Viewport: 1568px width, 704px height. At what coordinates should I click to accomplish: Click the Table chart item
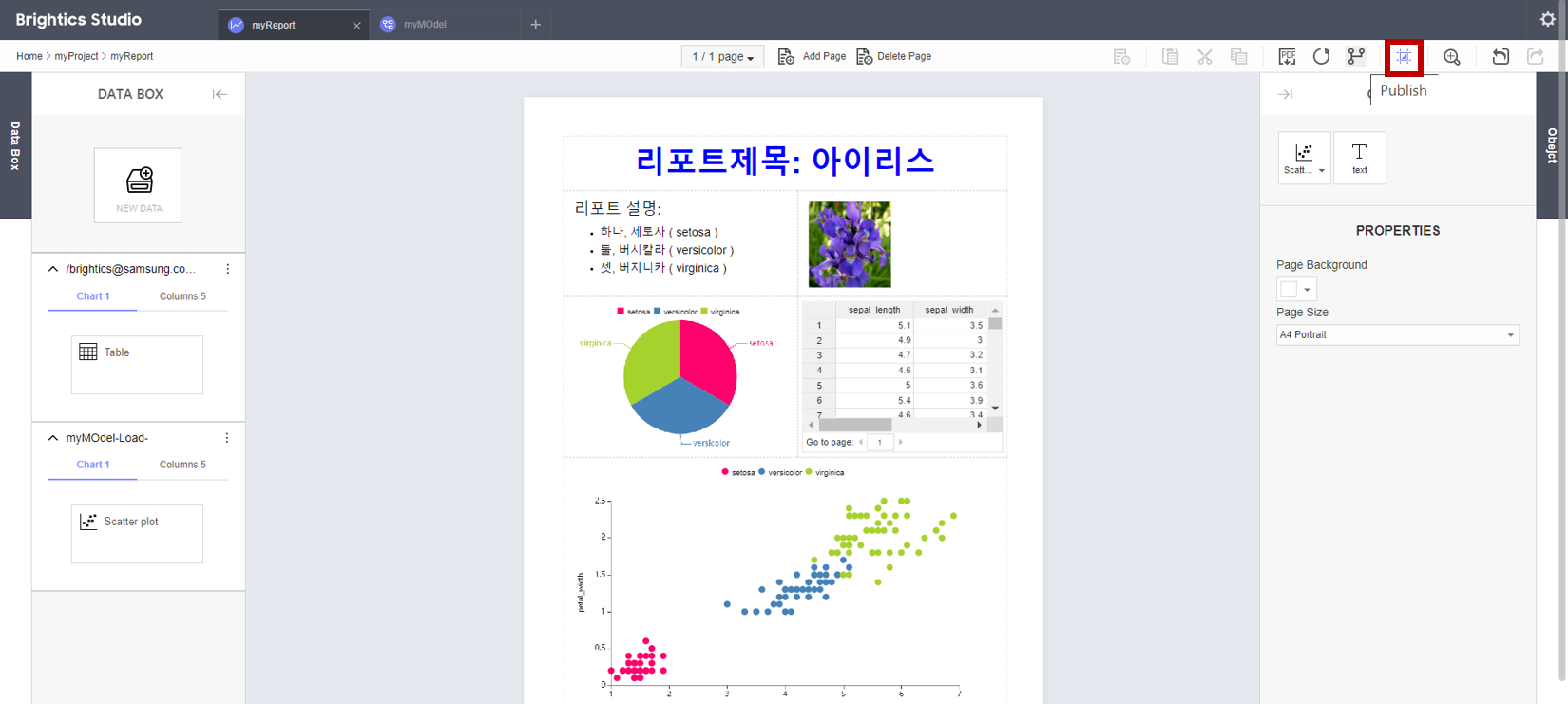(137, 365)
